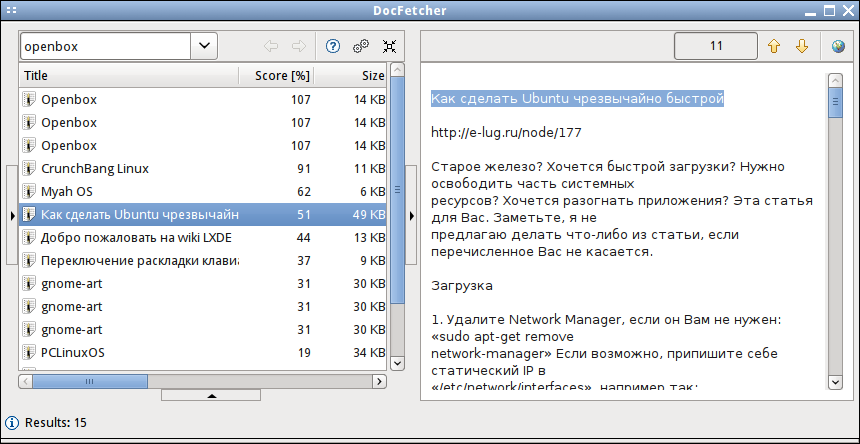Sort results by Score [%] column
860x444 pixels.
pyautogui.click(x=276, y=76)
